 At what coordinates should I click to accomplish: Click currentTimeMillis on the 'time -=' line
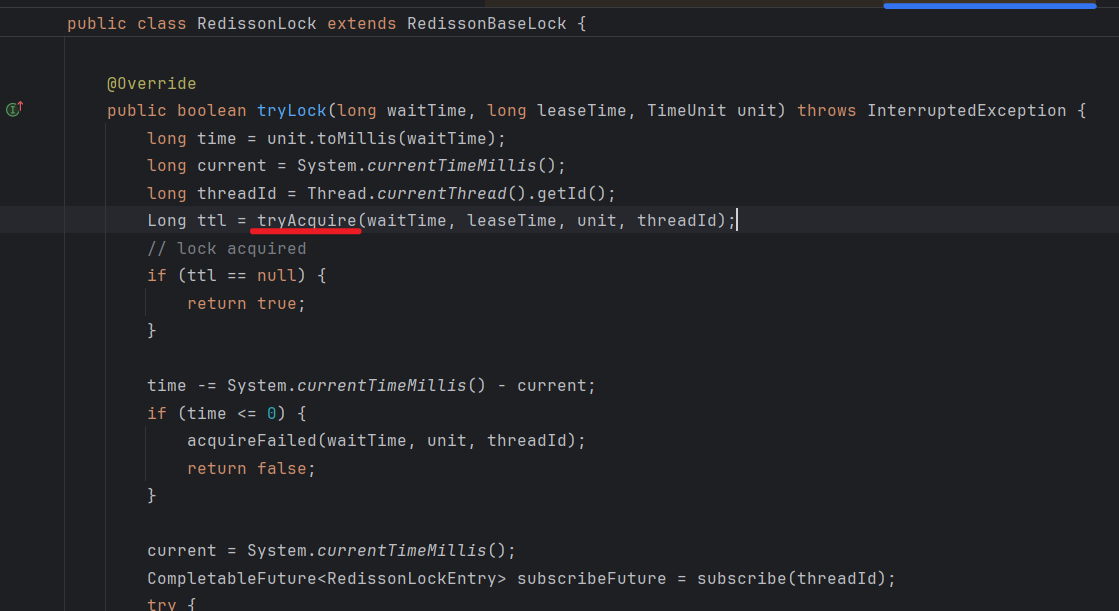click(x=382, y=385)
